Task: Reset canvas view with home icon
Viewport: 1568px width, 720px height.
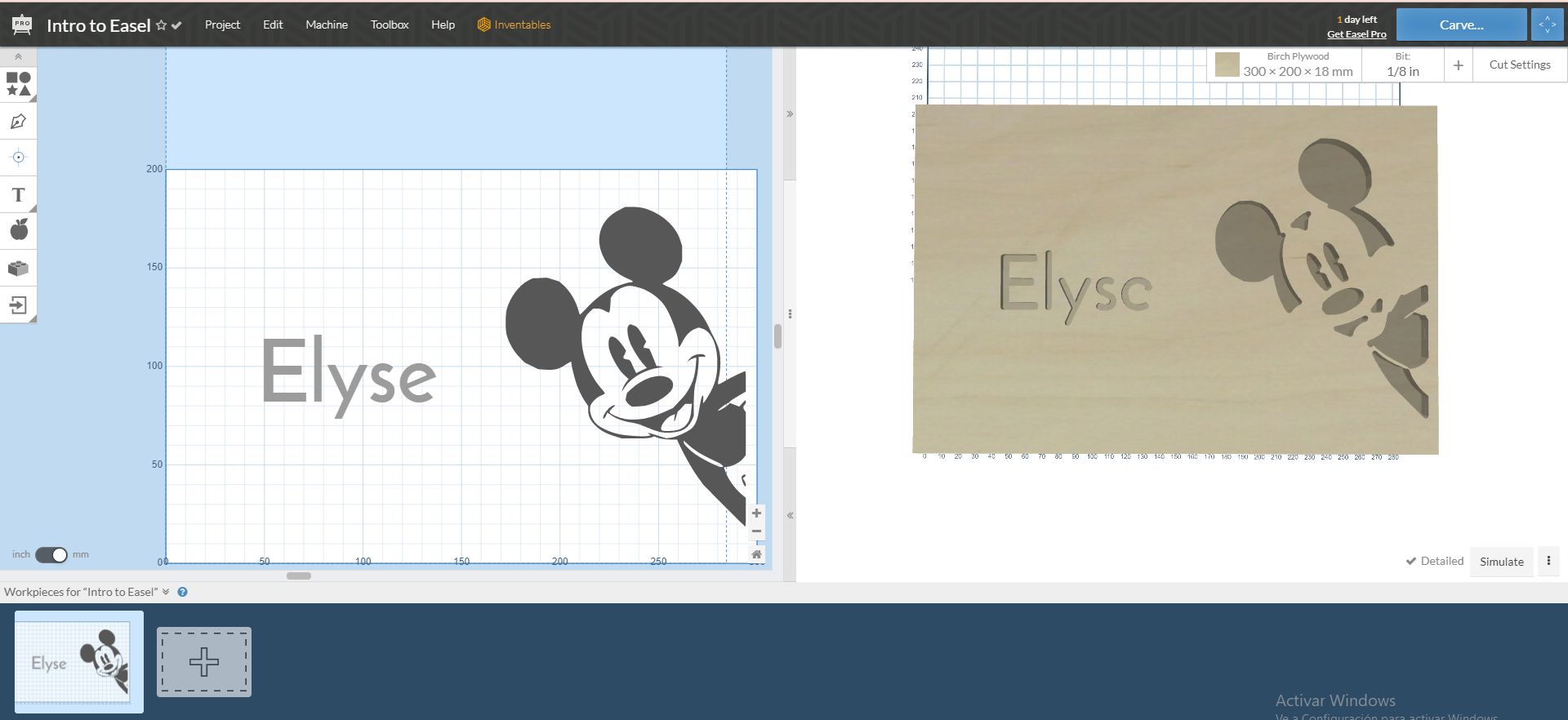Action: (756, 554)
